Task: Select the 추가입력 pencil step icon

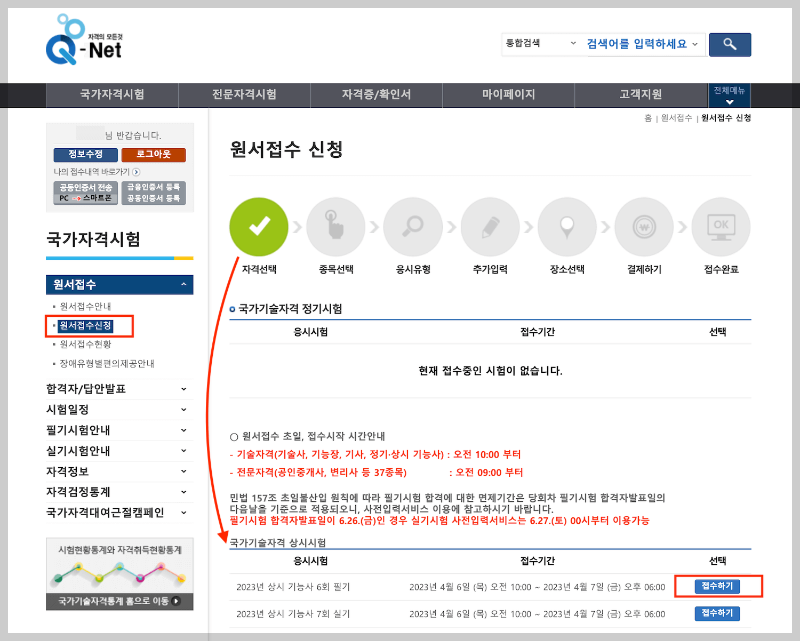Action: [489, 226]
